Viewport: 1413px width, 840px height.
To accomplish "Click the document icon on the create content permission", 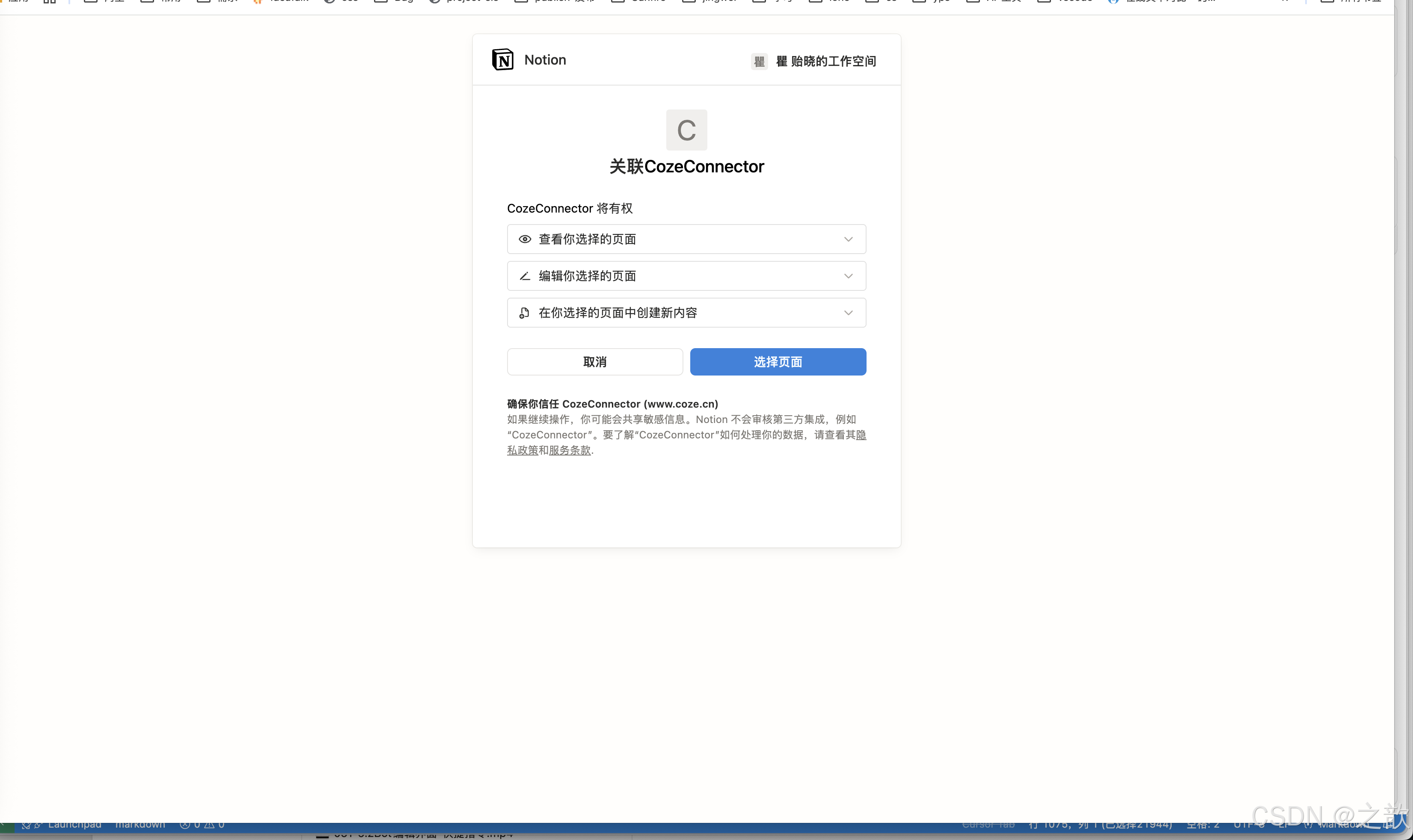I will (525, 313).
